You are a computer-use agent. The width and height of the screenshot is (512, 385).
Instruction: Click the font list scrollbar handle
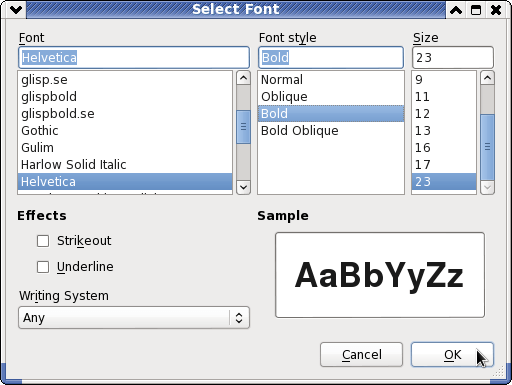click(243, 127)
